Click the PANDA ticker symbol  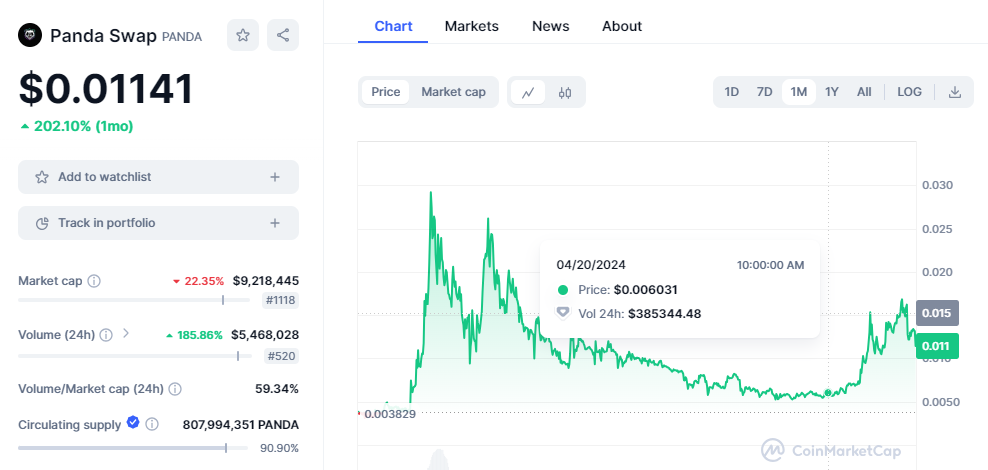[x=181, y=37]
